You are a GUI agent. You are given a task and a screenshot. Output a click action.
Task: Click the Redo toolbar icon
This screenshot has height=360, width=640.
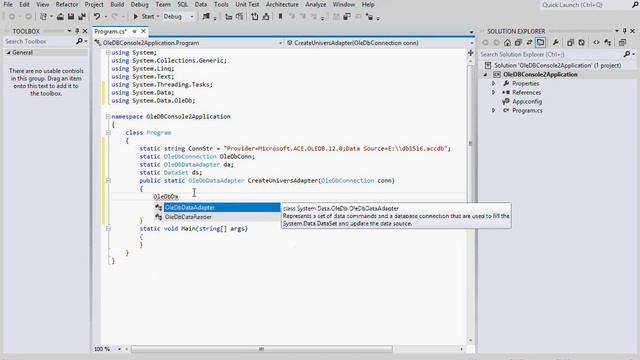click(x=115, y=17)
